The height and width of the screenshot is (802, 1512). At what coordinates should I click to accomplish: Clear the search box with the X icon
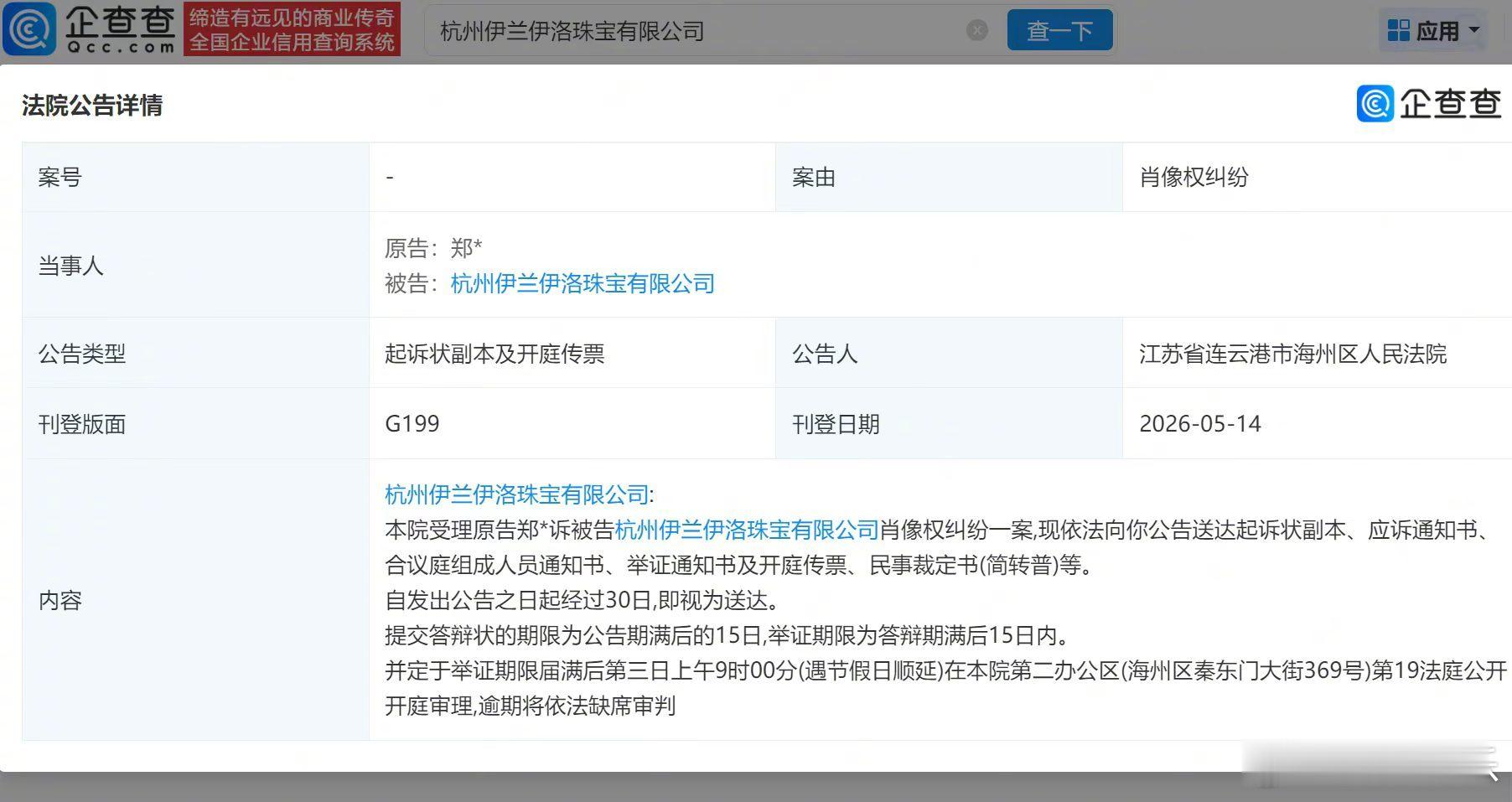pyautogui.click(x=977, y=31)
